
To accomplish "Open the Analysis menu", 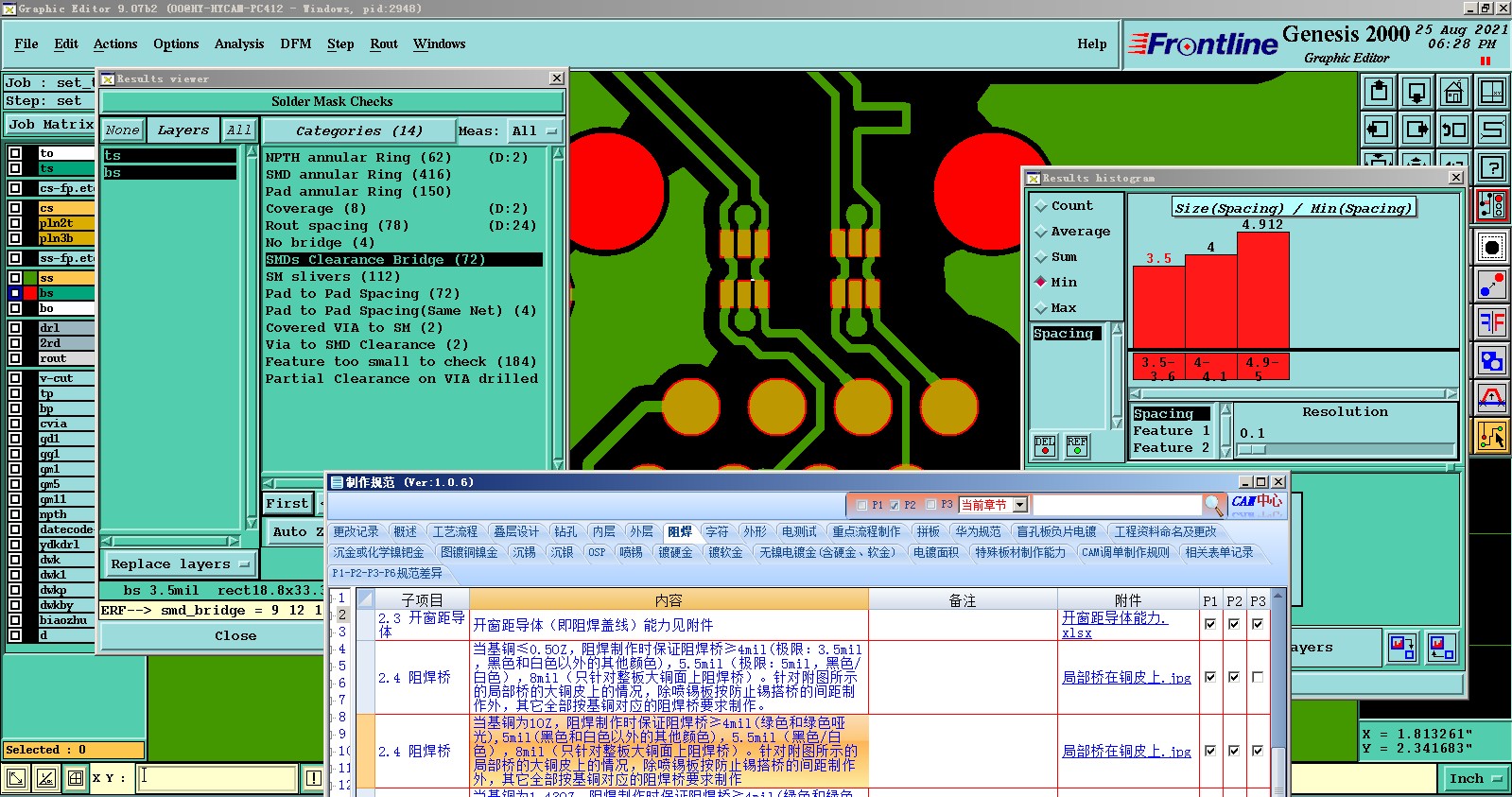I will (x=239, y=43).
